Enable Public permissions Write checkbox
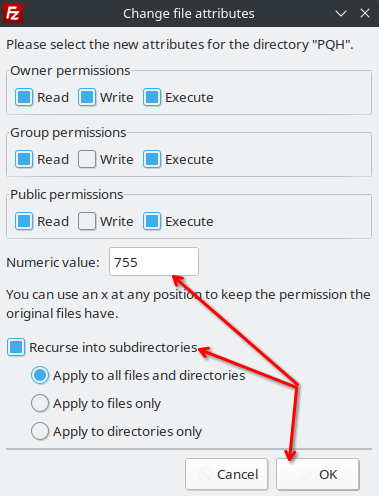Screen dimensions: 379x496 (x=87, y=221)
